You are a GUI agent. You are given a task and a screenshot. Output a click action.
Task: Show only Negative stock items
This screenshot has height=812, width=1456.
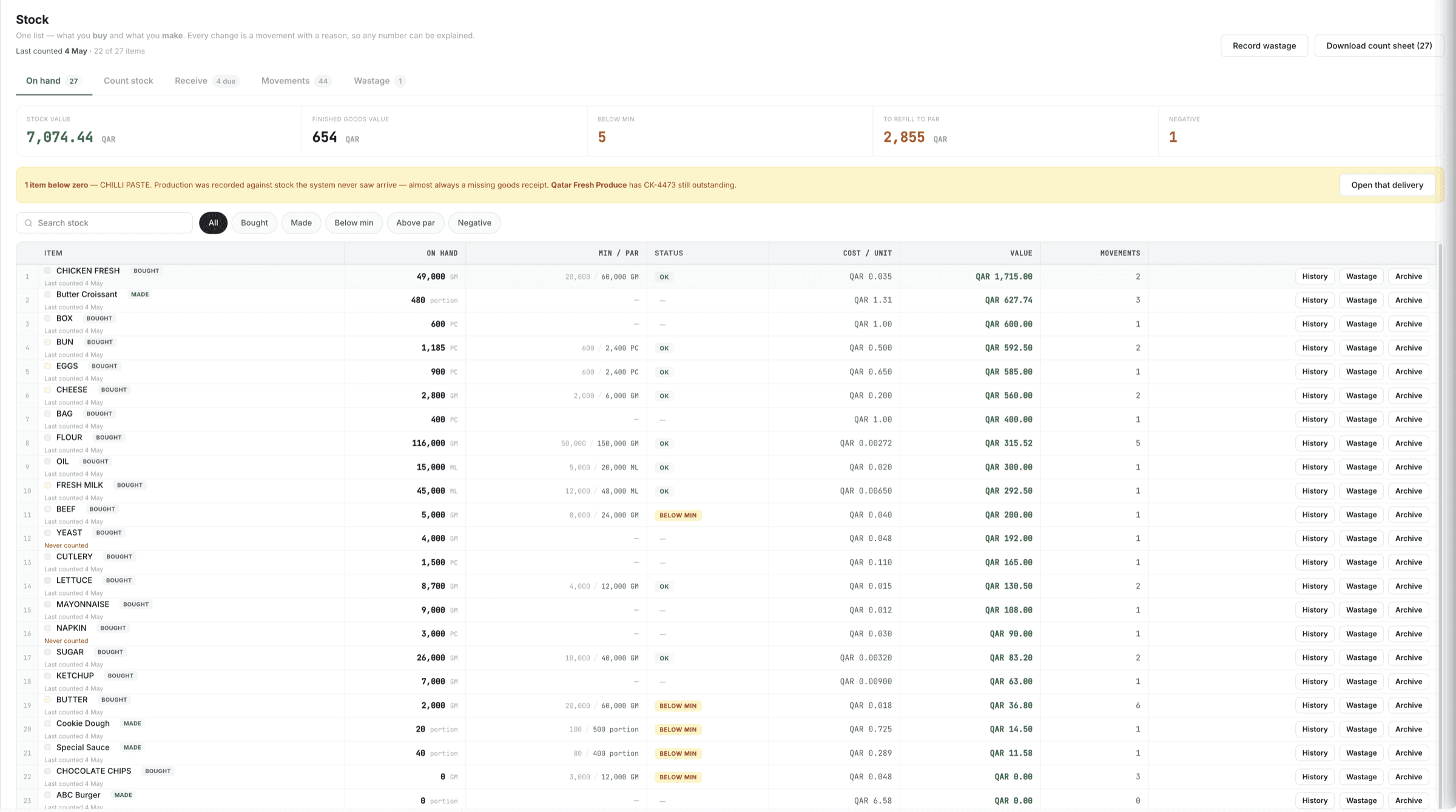click(474, 223)
